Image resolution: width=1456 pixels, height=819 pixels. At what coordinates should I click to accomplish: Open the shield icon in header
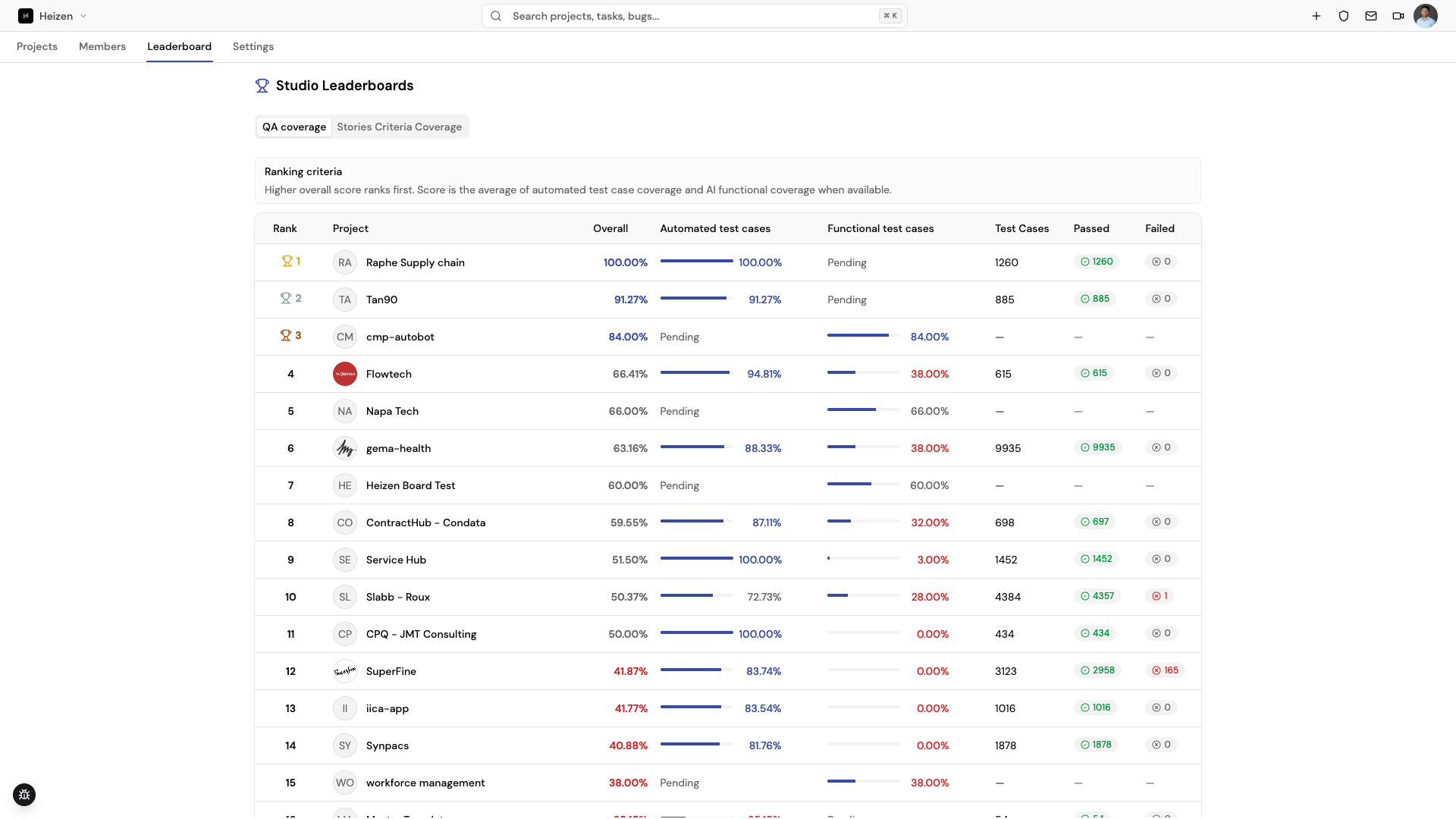[1344, 16]
